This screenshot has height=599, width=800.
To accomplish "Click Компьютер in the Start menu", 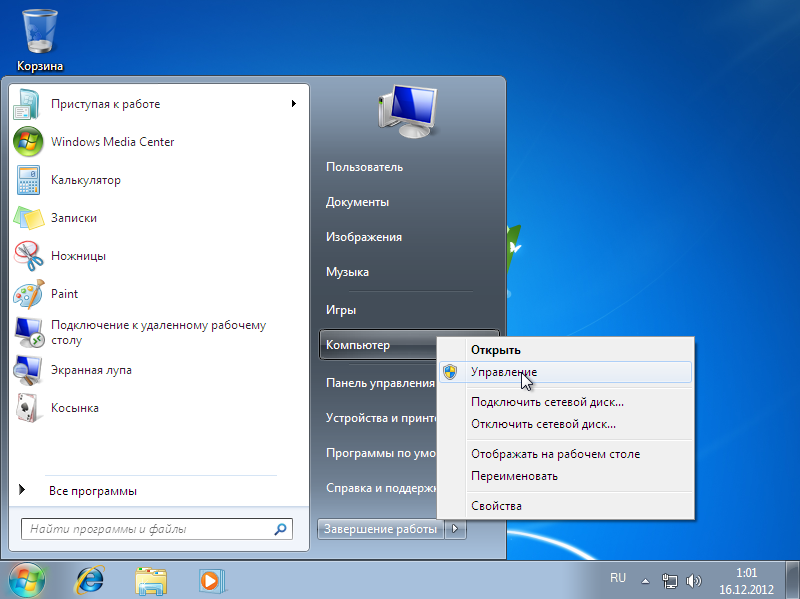I will click(378, 345).
